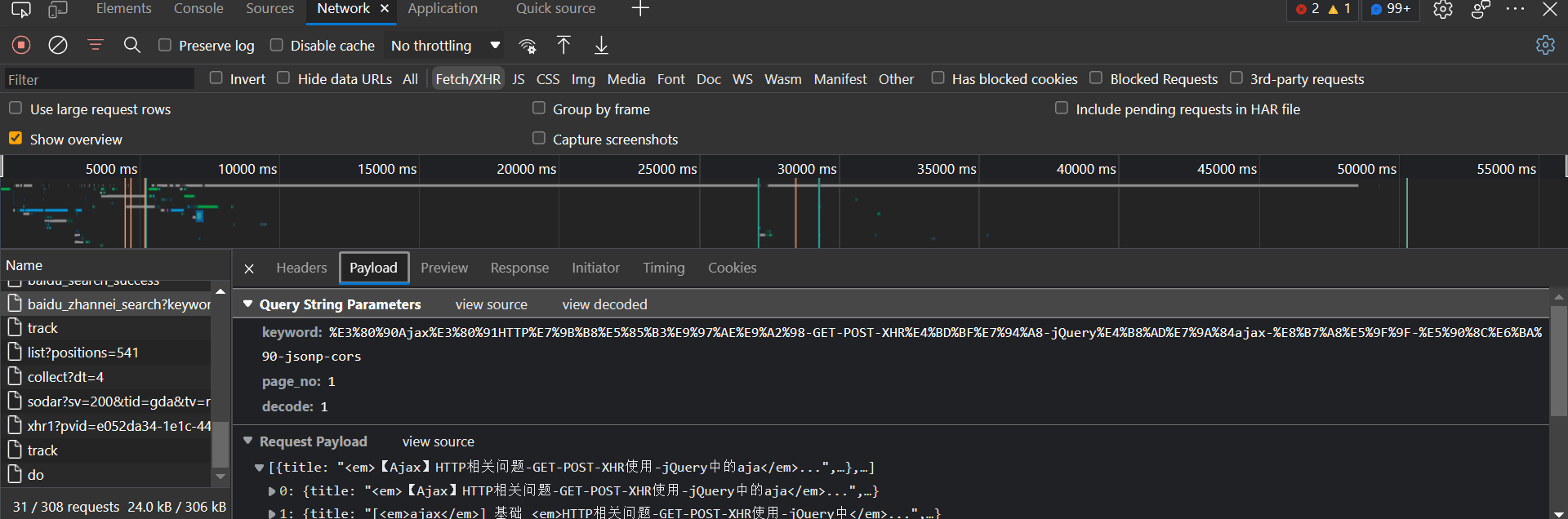
Task: Open the Cookies detail tab
Action: (x=733, y=268)
